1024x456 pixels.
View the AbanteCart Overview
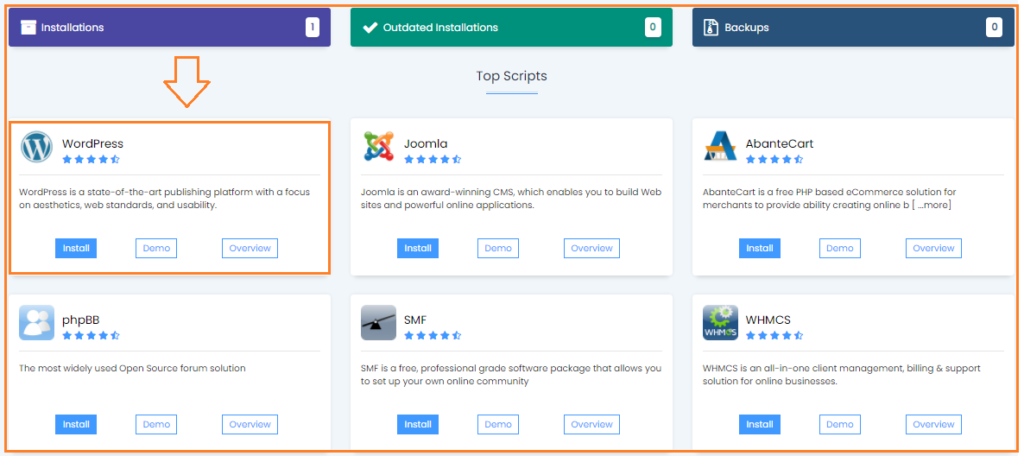pos(934,248)
